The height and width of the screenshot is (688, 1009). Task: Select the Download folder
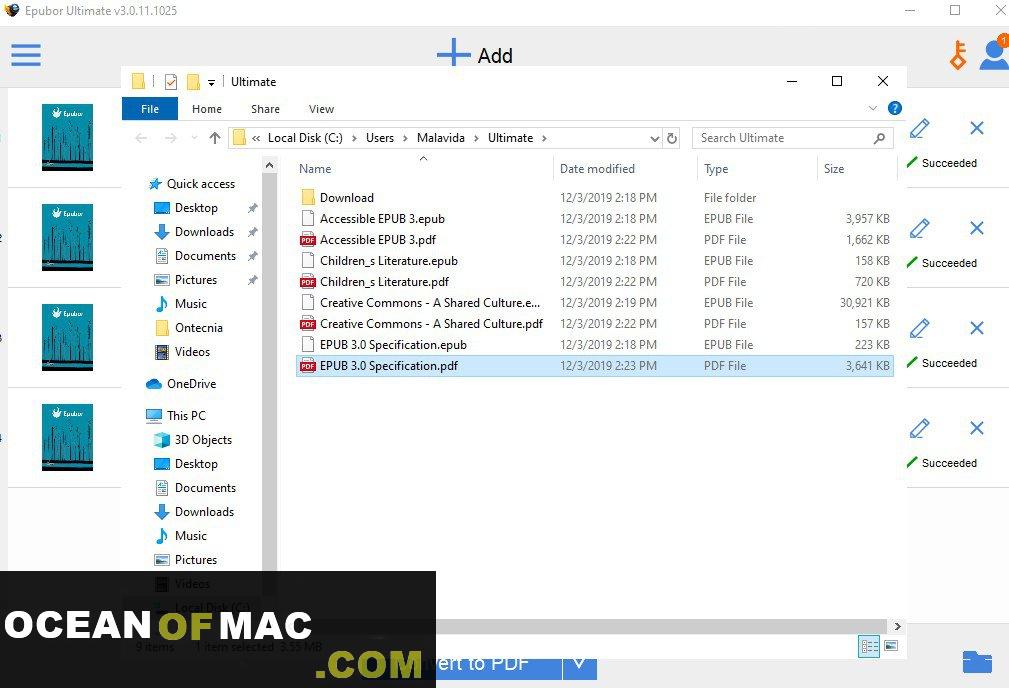(x=595, y=198)
